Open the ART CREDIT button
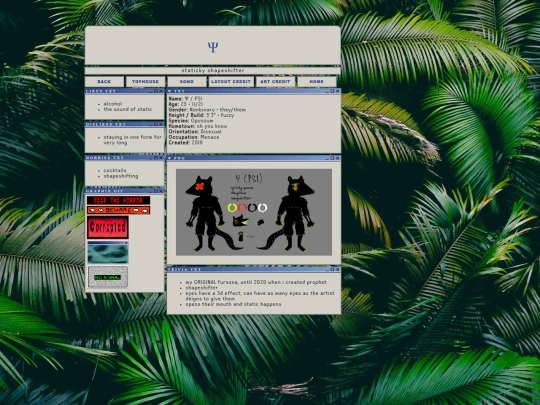 (275, 82)
